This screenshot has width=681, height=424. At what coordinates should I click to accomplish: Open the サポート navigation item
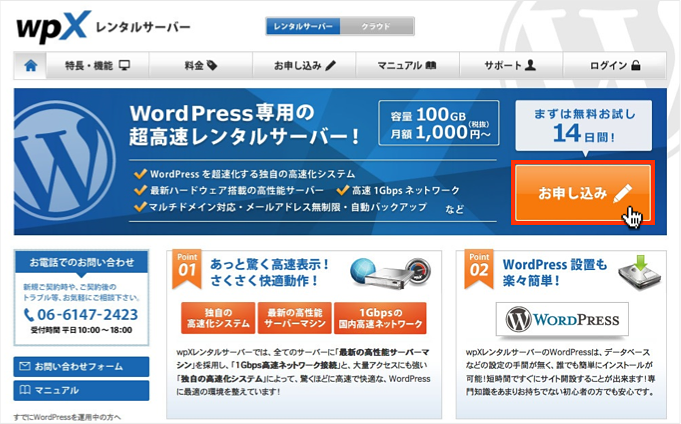[x=511, y=66]
